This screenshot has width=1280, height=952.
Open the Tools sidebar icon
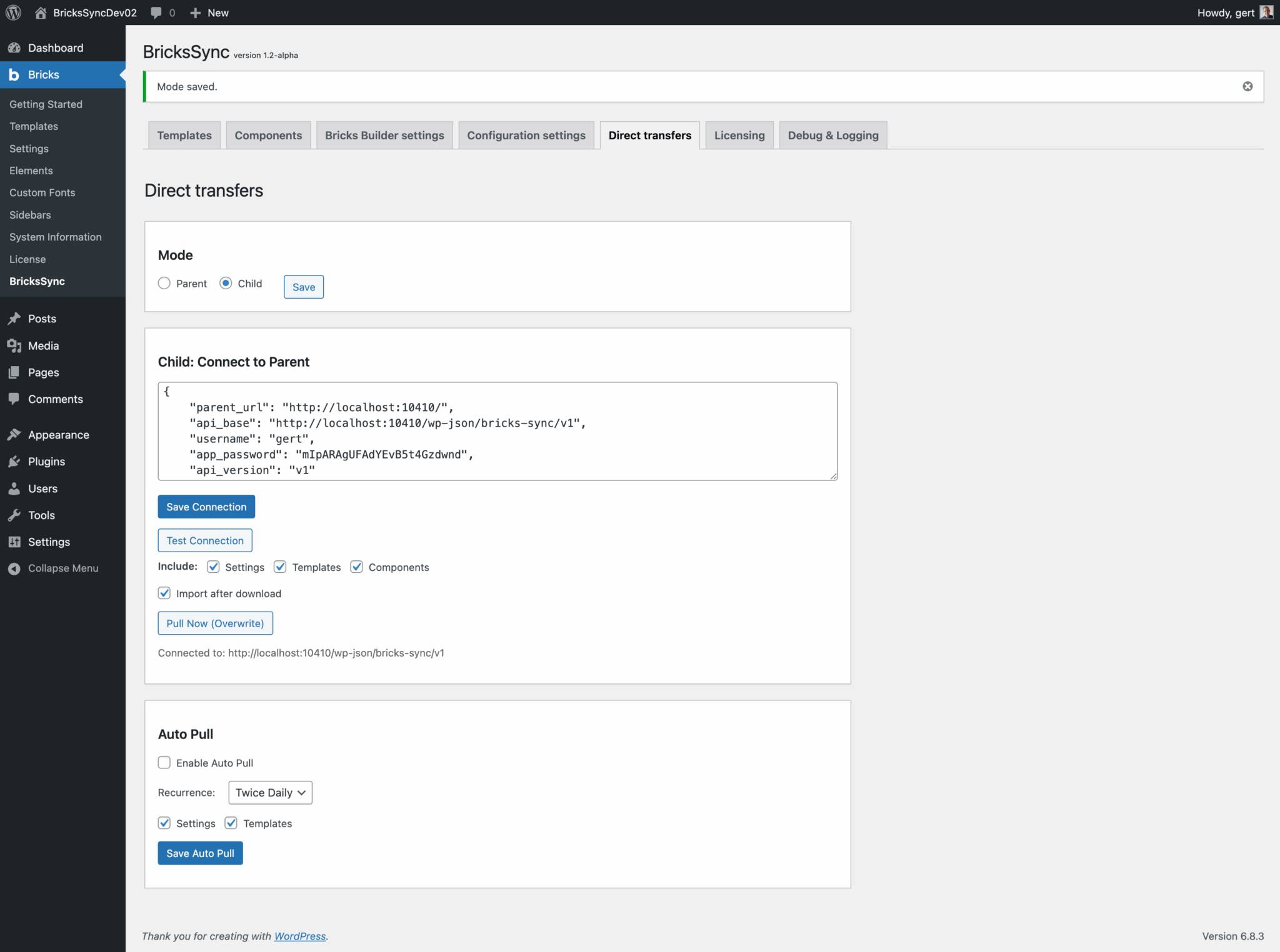(x=14, y=515)
